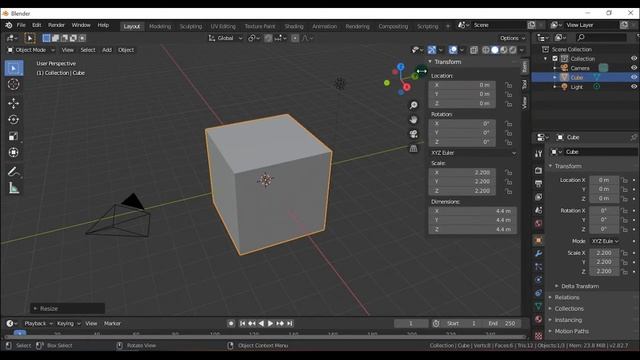Uncheck the Collection checkbox in outliner

coord(555,58)
